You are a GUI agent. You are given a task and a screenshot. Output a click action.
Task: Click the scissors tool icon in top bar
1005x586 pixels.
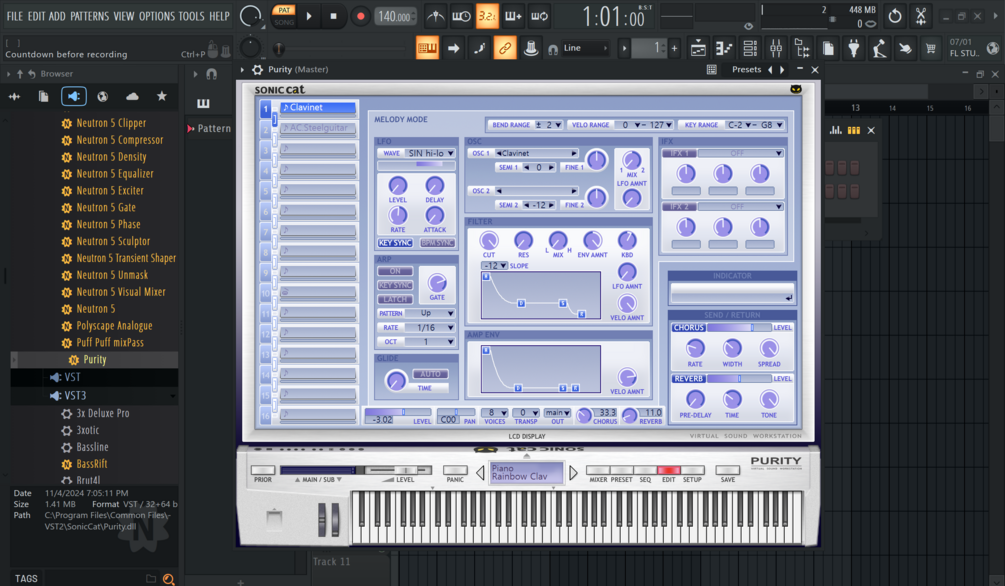(921, 16)
